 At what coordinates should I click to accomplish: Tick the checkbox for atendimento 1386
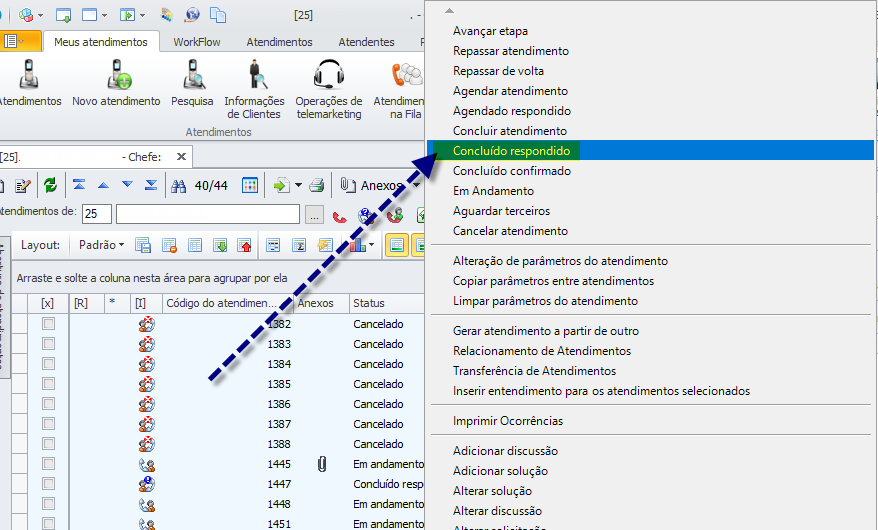[49, 404]
